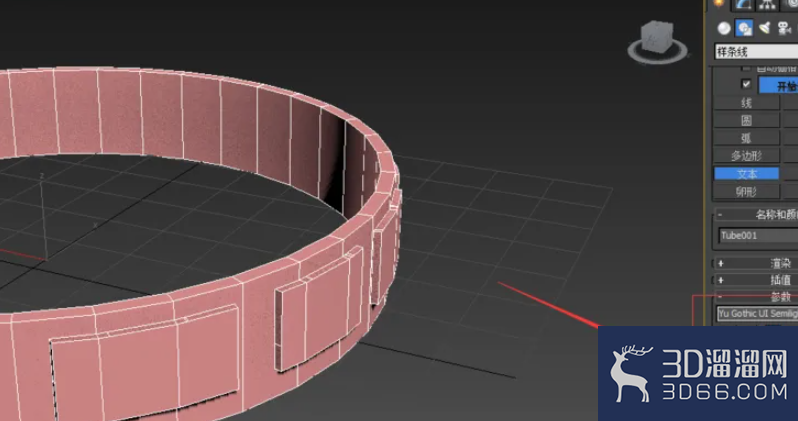Uncheck the checkbox beside 开始新图形

click(x=747, y=84)
